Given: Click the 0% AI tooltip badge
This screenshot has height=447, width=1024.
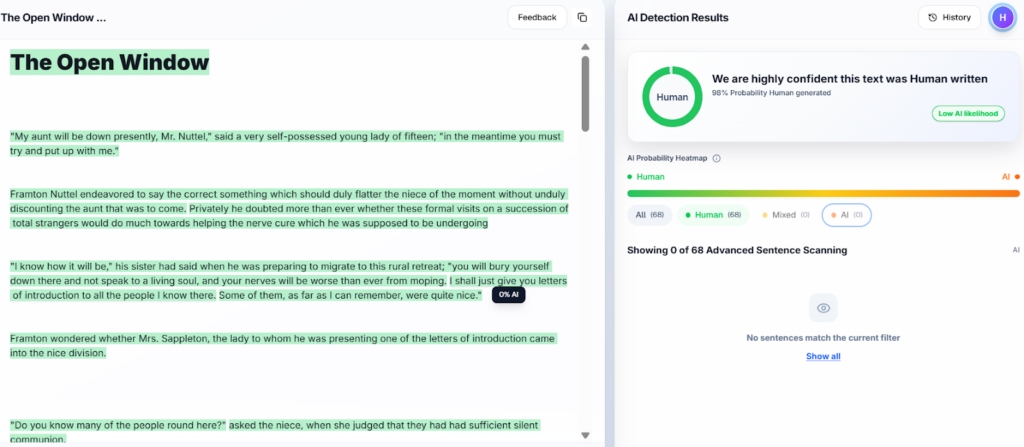Looking at the screenshot, I should (x=509, y=295).
